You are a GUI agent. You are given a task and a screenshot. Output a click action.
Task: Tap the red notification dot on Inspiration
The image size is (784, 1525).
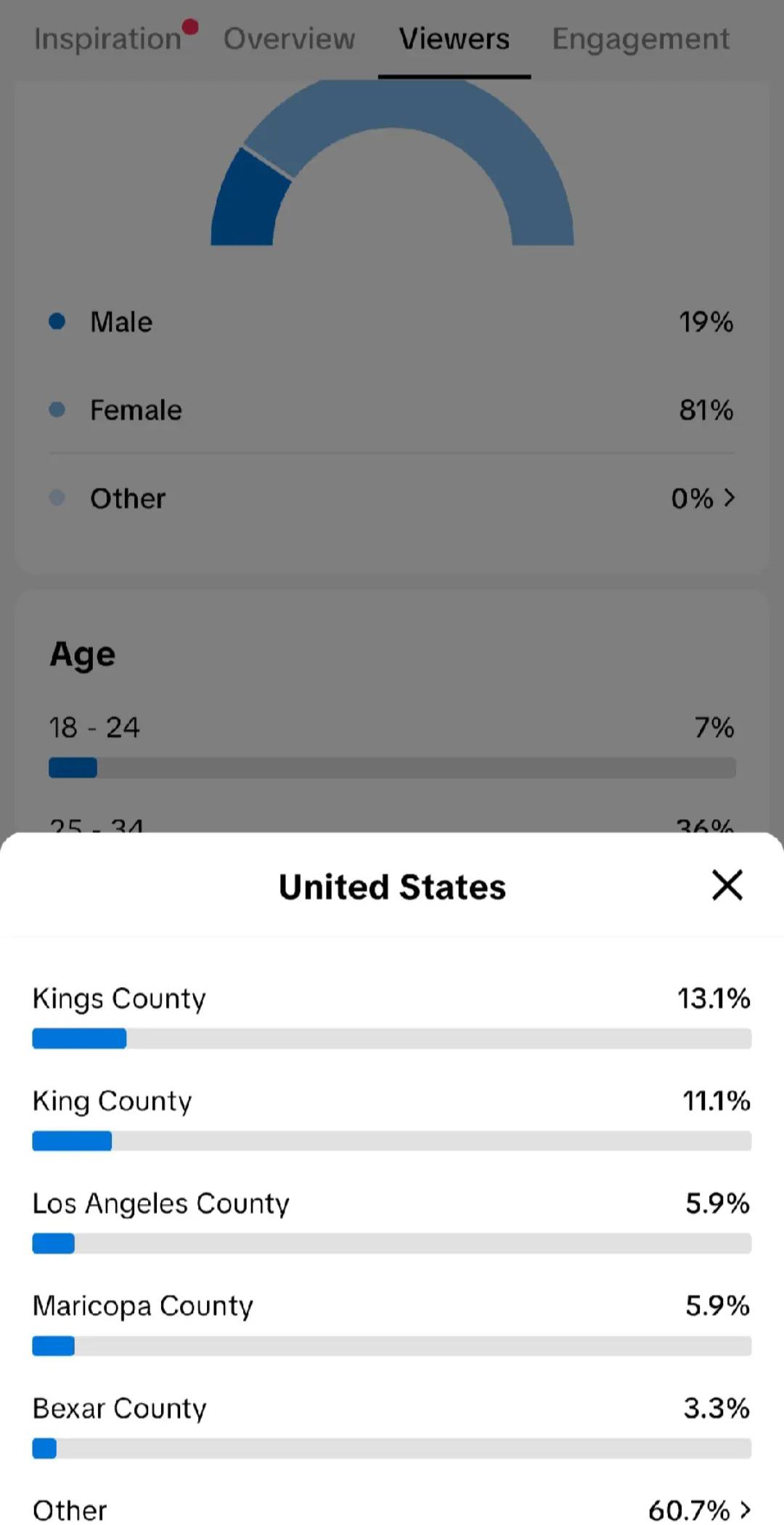[190, 27]
